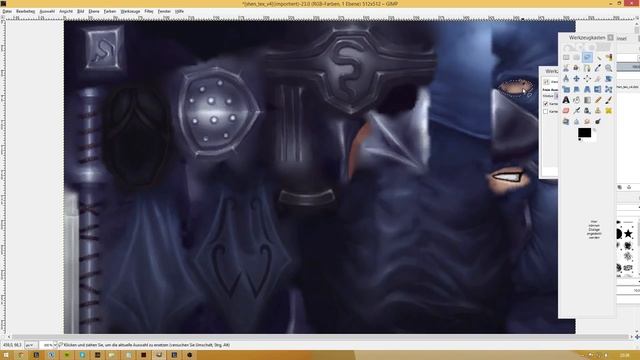Enable the unchecked checkbox in tool options

tap(546, 111)
